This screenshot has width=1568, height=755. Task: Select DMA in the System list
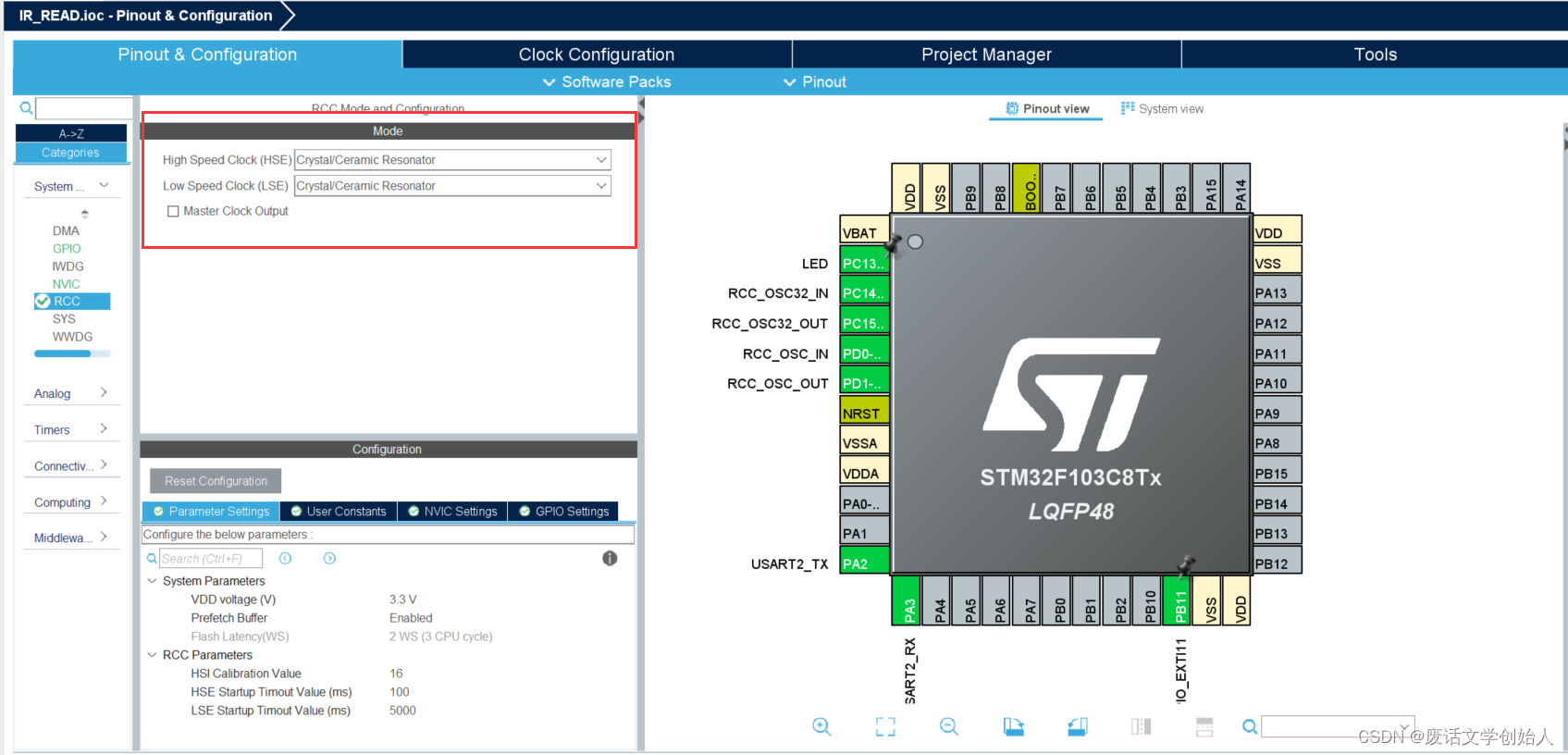coord(66,230)
